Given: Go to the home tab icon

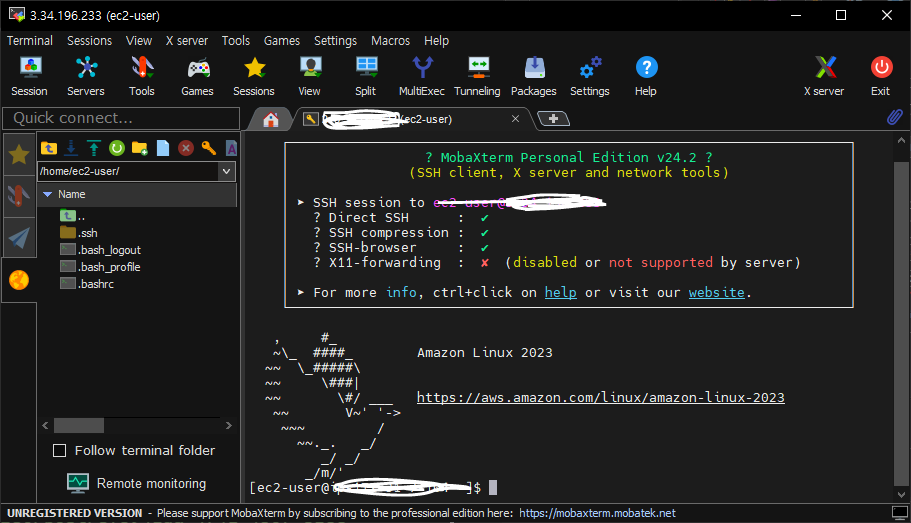Looking at the screenshot, I should coord(271,120).
